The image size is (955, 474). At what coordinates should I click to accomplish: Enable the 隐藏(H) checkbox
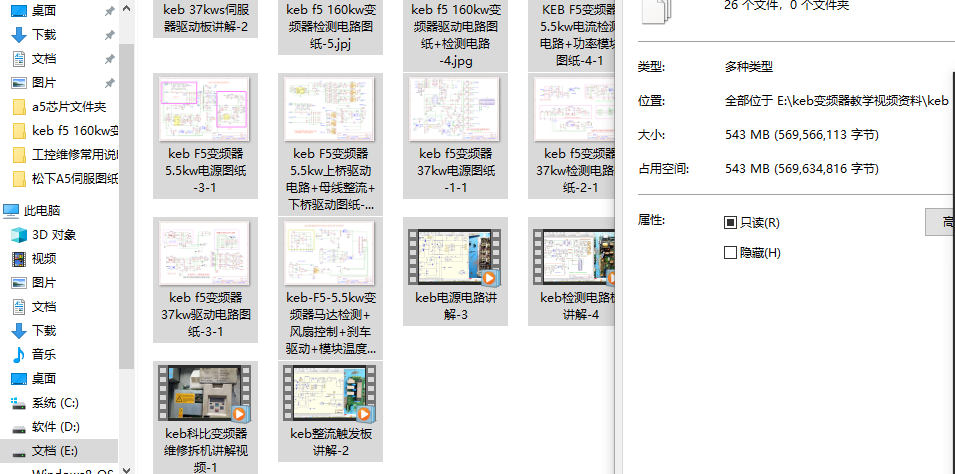point(730,253)
